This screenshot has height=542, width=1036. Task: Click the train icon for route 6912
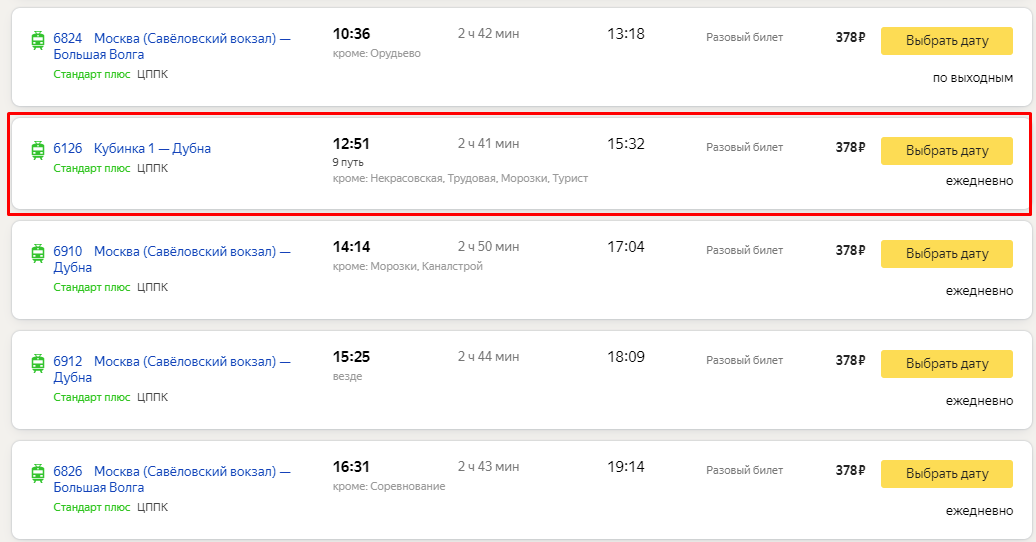tap(38, 363)
